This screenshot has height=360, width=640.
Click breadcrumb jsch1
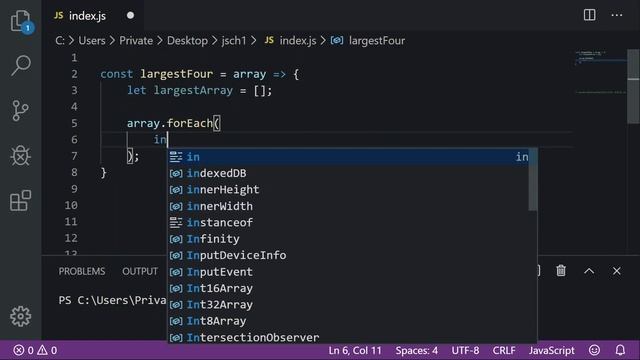tap(234, 40)
